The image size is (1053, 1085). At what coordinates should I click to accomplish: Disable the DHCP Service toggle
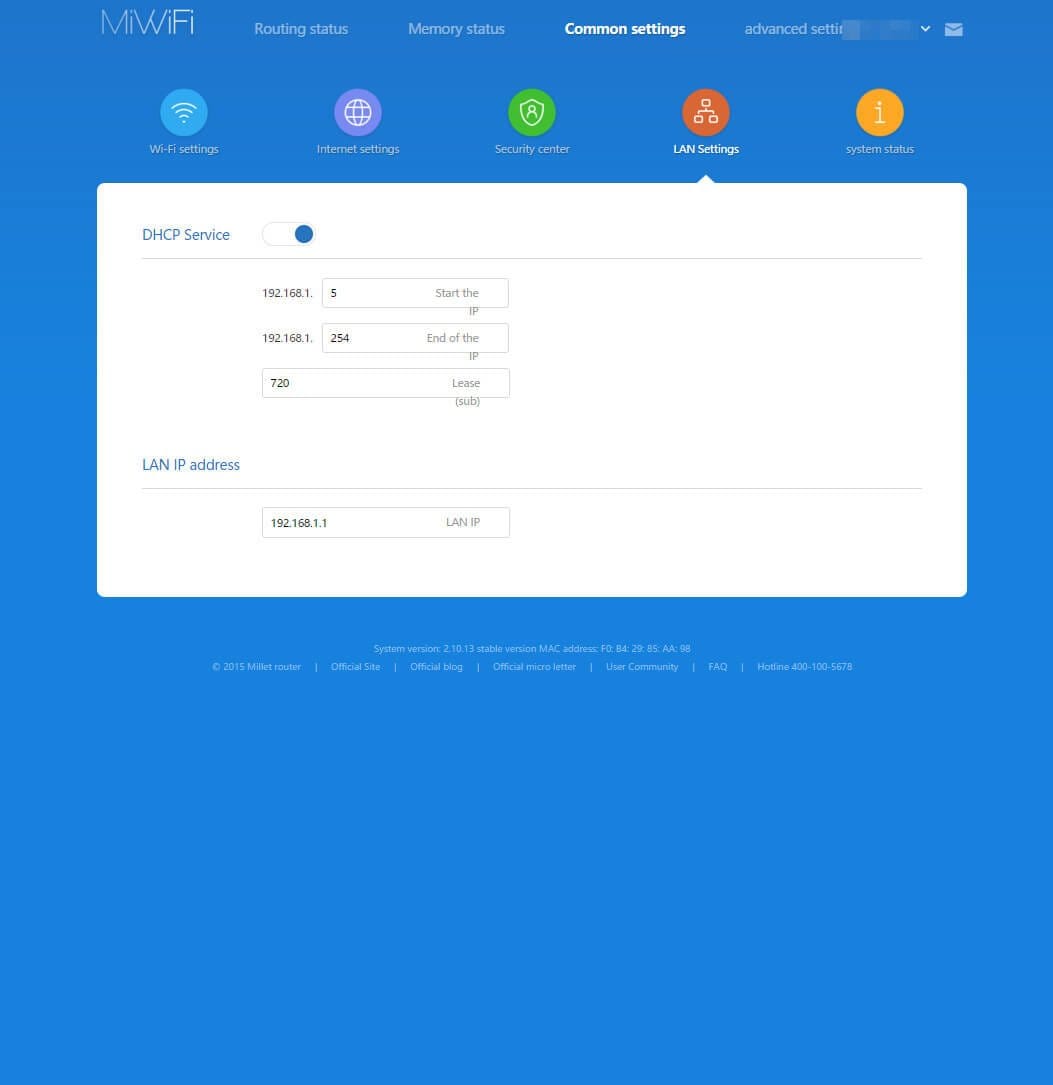tap(289, 234)
